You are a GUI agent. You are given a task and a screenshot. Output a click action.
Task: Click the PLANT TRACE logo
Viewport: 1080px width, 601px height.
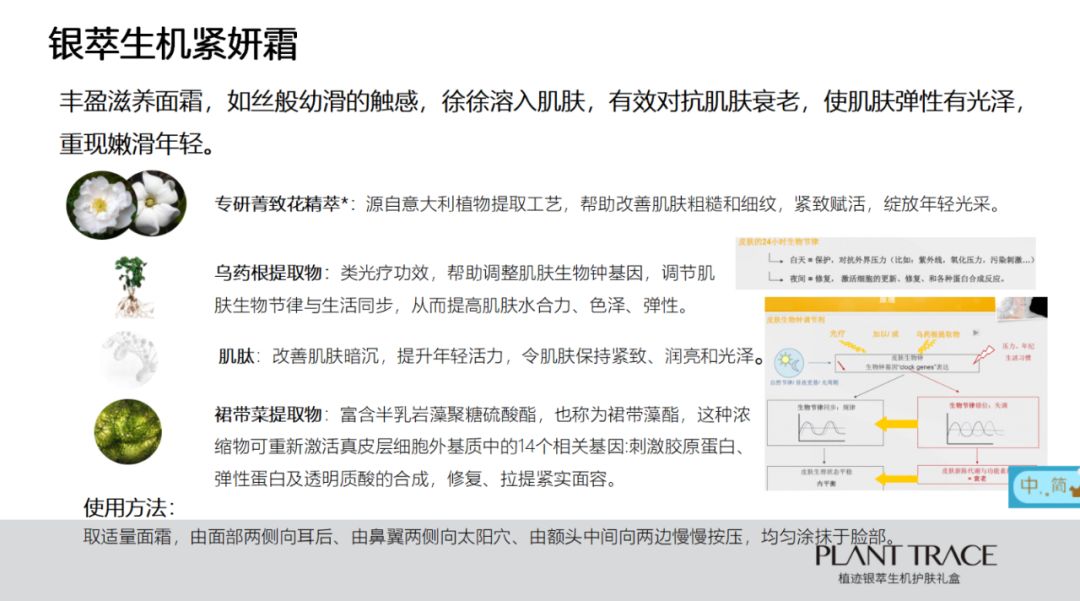tap(906, 556)
